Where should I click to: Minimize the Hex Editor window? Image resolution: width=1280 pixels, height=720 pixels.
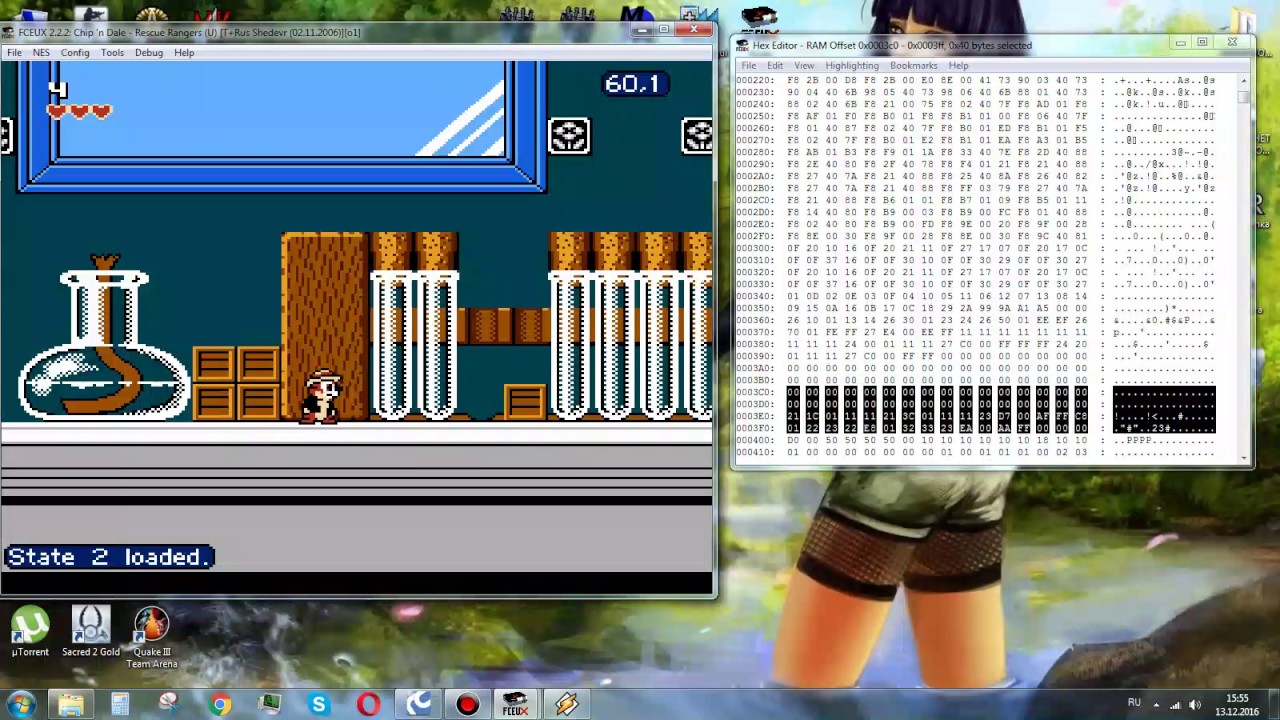pyautogui.click(x=1181, y=43)
